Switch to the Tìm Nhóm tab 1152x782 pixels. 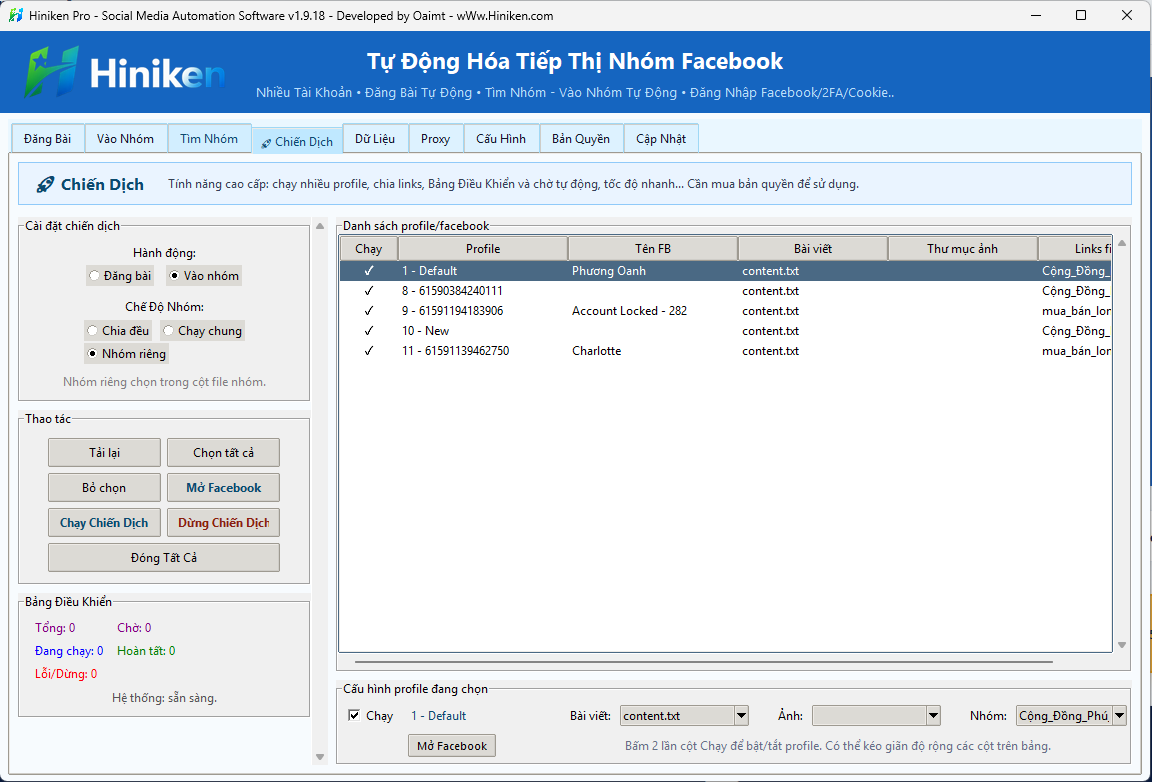(209, 138)
